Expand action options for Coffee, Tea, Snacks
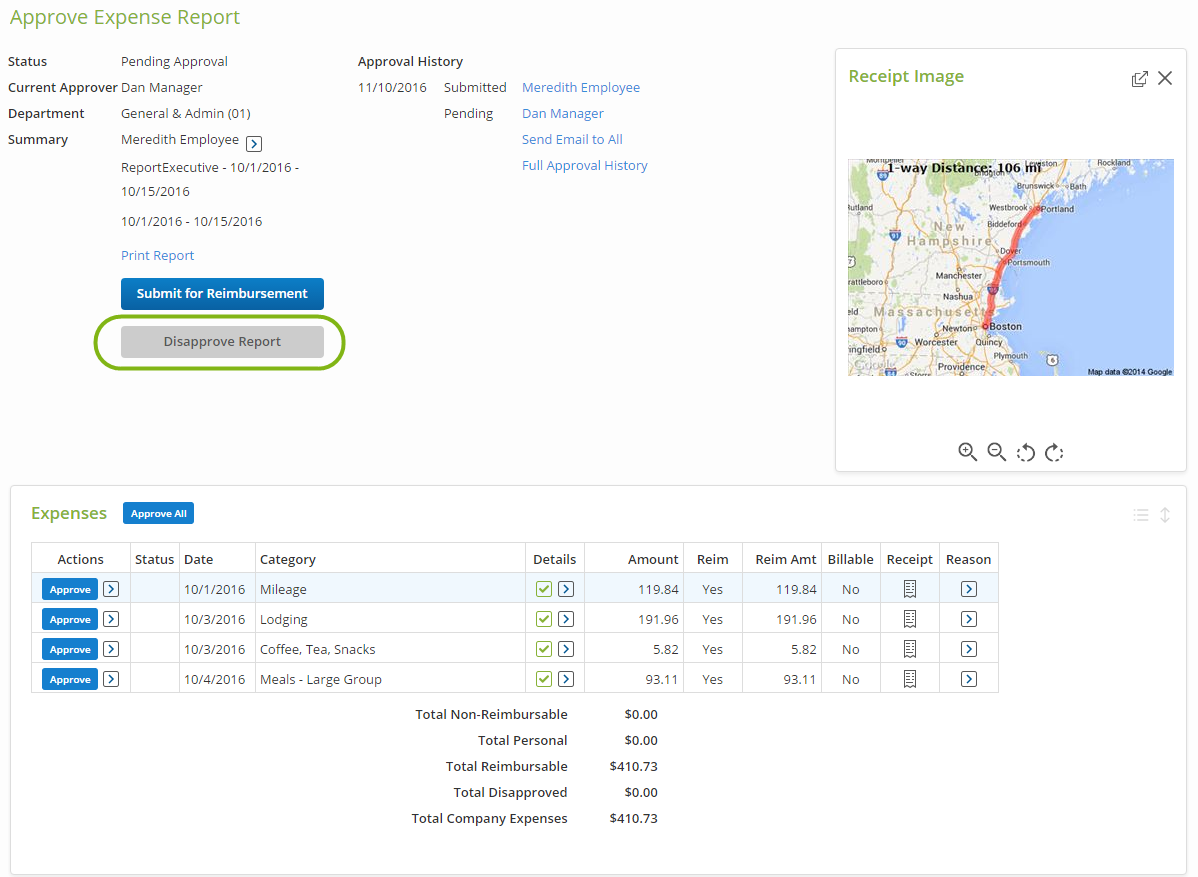Screen dimensions: 1198x877 (x=111, y=649)
